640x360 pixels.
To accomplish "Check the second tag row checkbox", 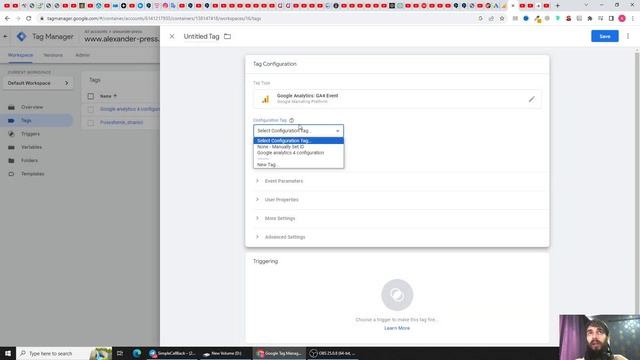I will tap(91, 122).
